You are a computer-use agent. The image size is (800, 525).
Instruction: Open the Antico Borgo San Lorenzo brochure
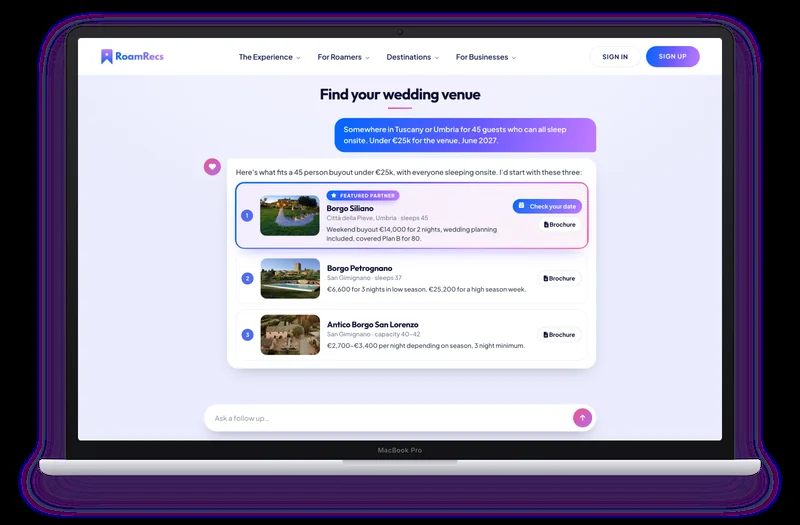coord(559,335)
